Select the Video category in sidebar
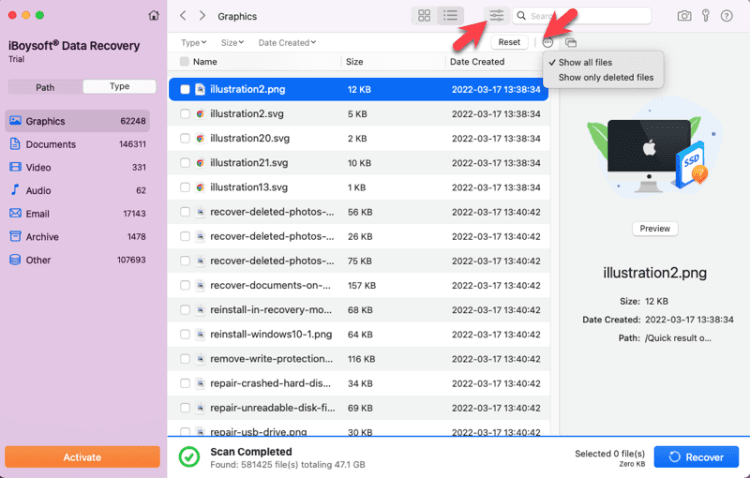This screenshot has width=750, height=478. [x=77, y=167]
